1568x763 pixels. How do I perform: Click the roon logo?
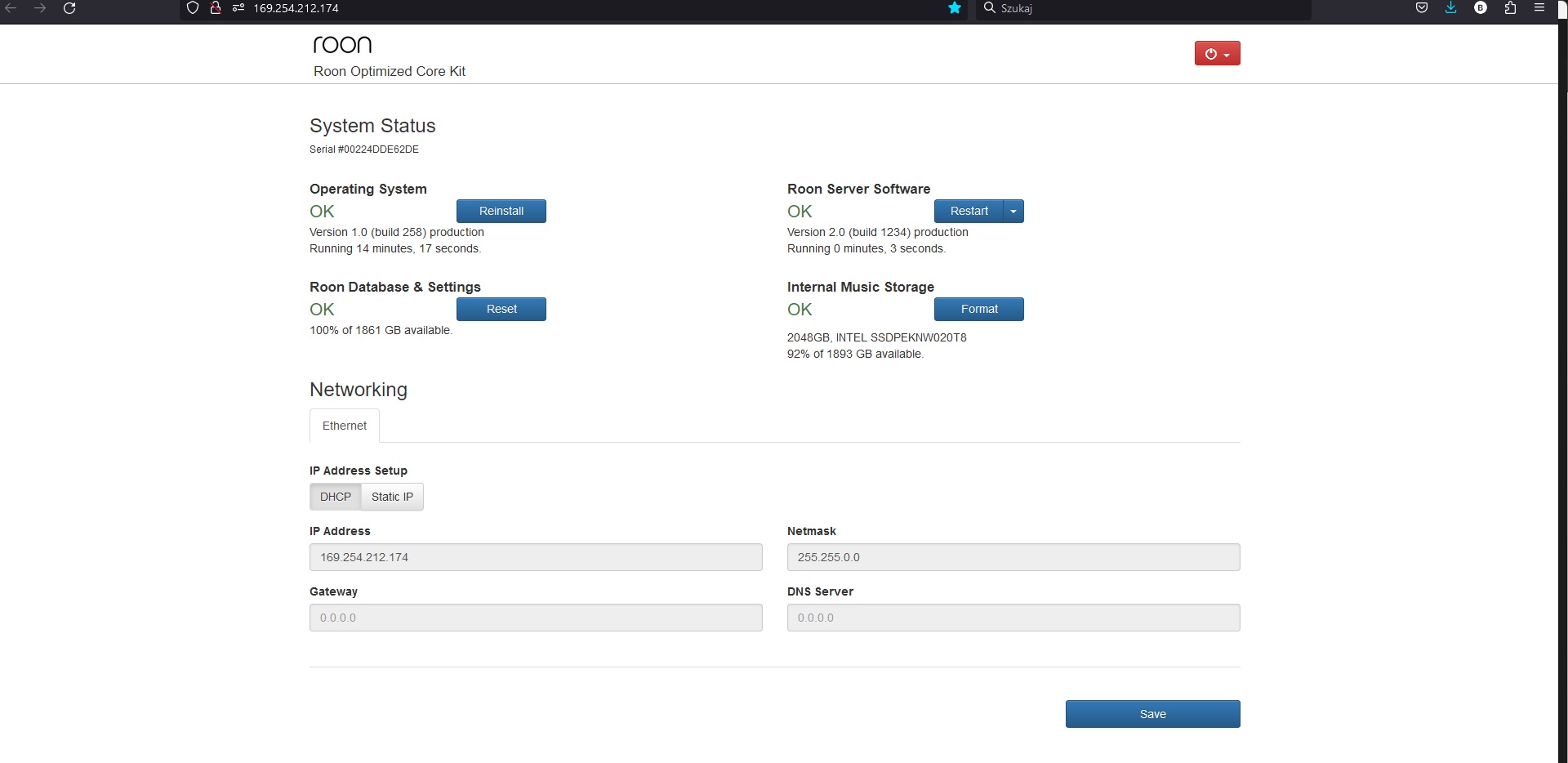pyautogui.click(x=342, y=44)
